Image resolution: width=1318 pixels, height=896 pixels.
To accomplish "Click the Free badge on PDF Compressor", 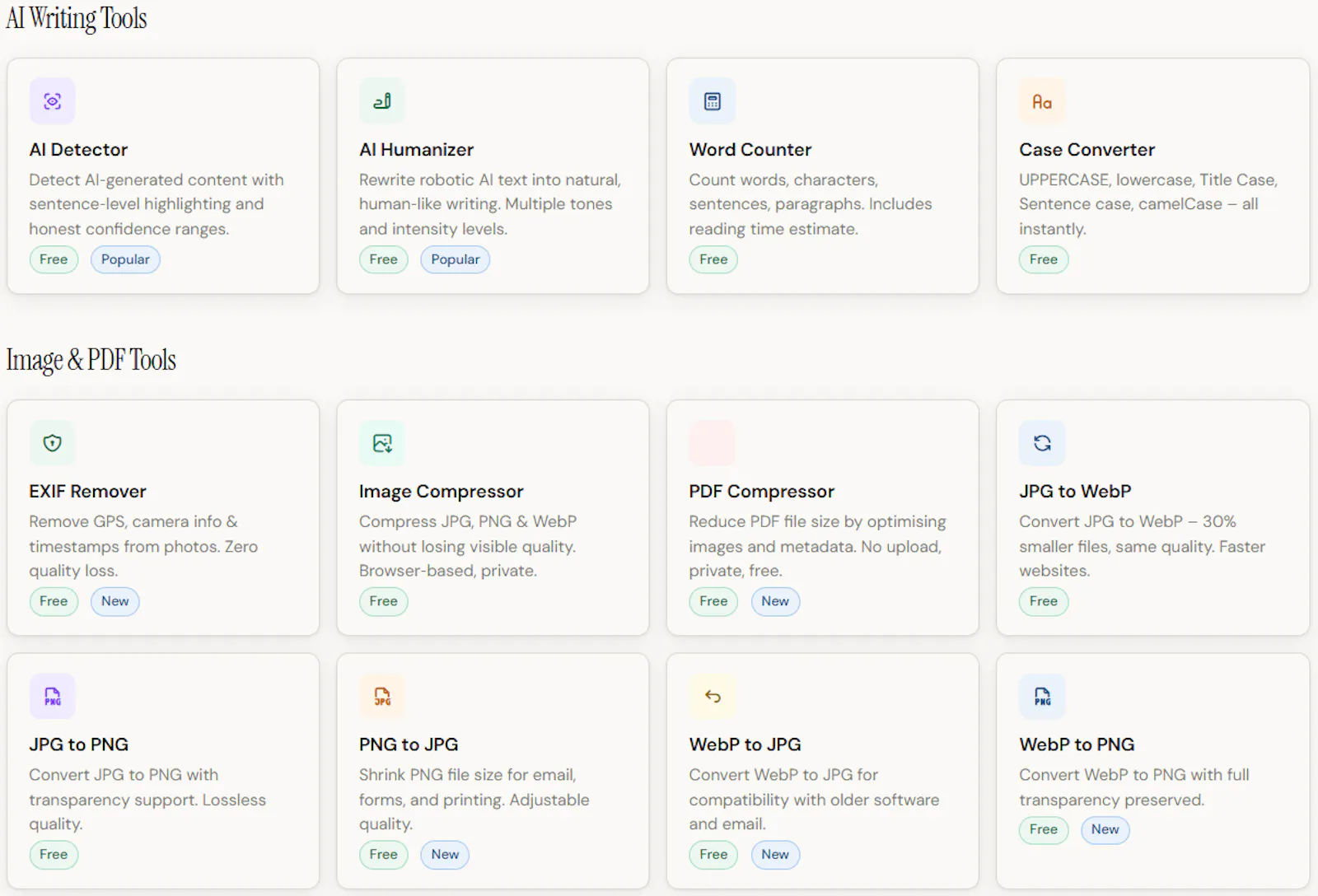I will click(713, 601).
